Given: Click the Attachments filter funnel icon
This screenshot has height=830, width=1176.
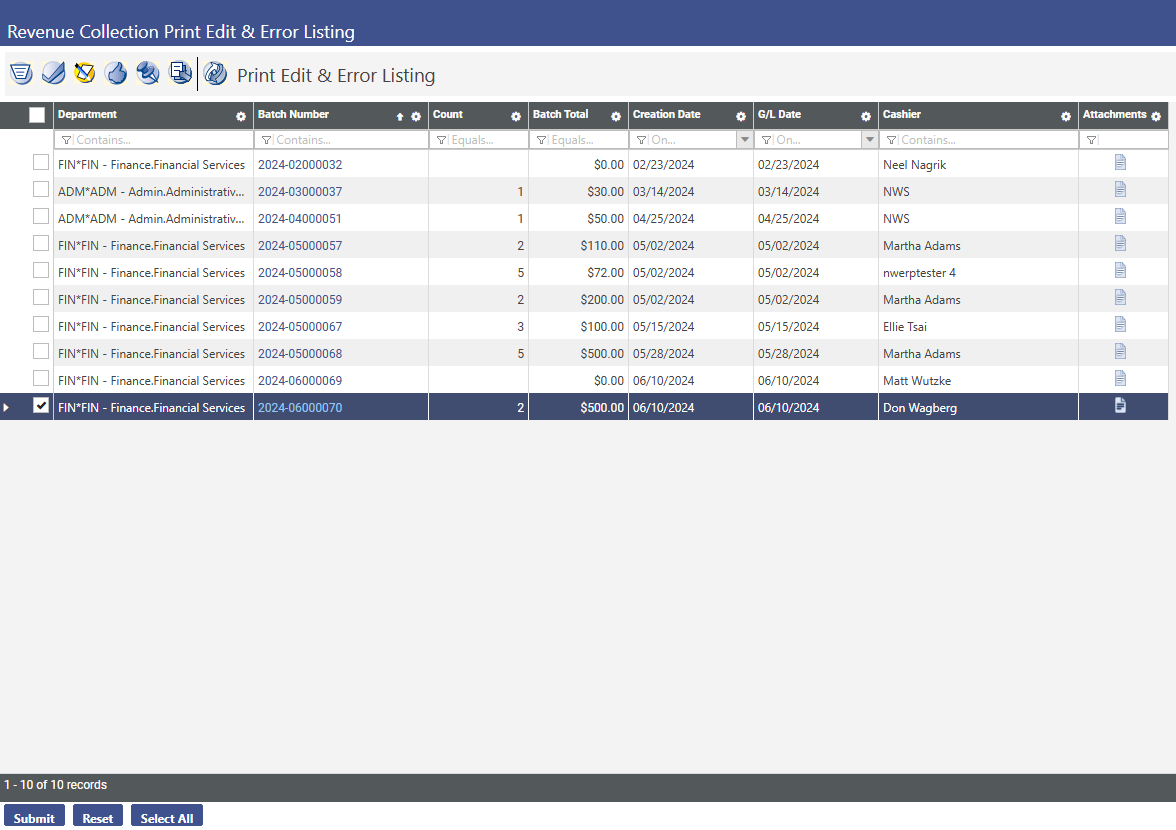Looking at the screenshot, I should [1091, 140].
